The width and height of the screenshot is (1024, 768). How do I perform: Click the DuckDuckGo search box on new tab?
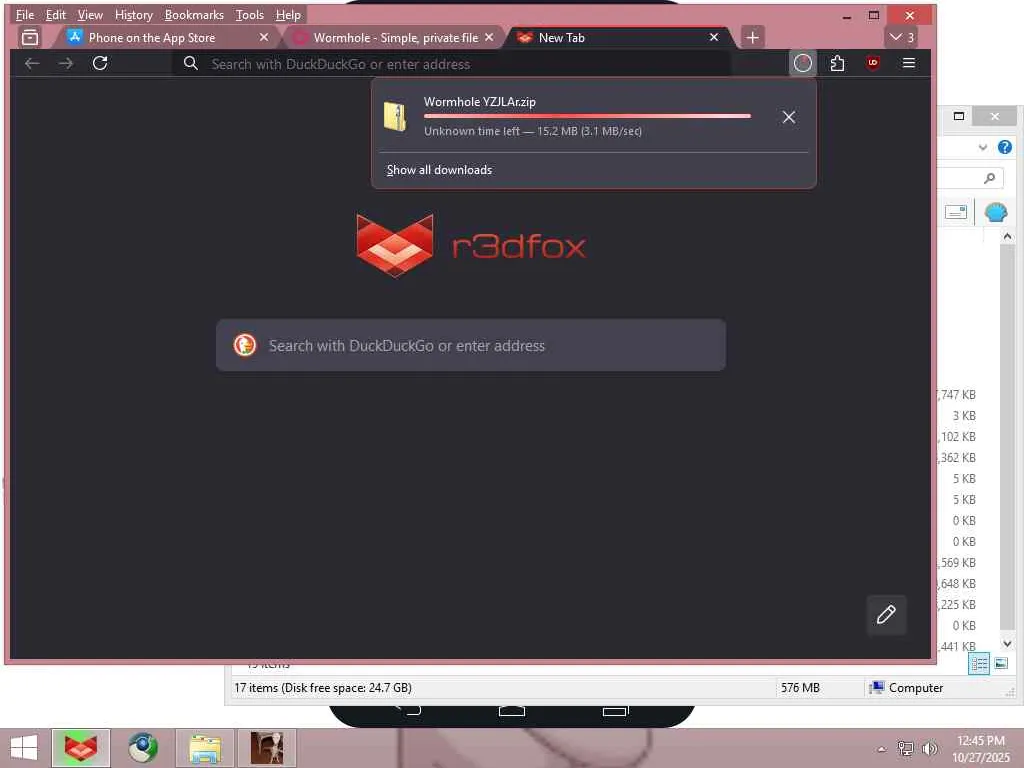tap(471, 345)
